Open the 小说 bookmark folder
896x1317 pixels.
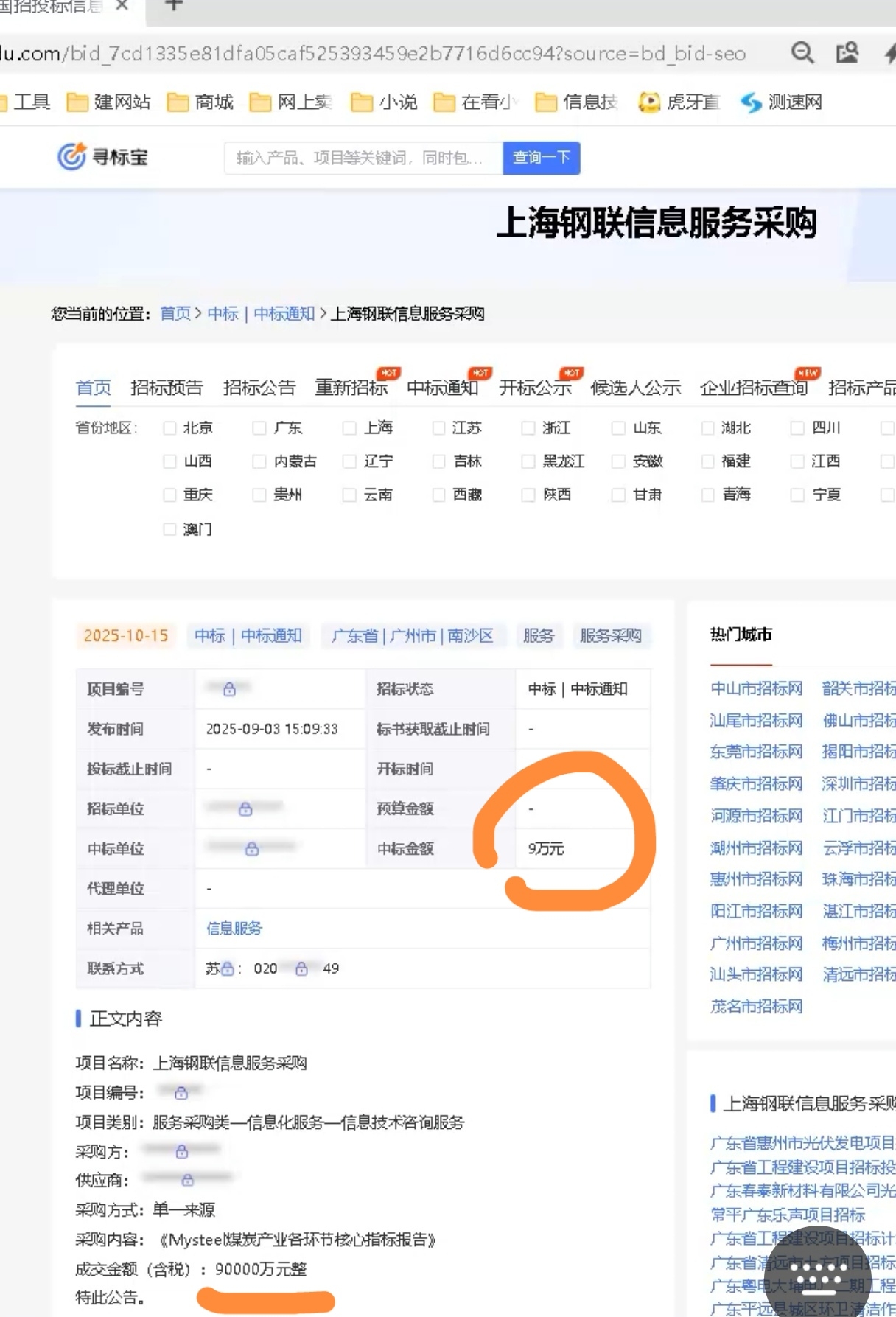point(385,102)
